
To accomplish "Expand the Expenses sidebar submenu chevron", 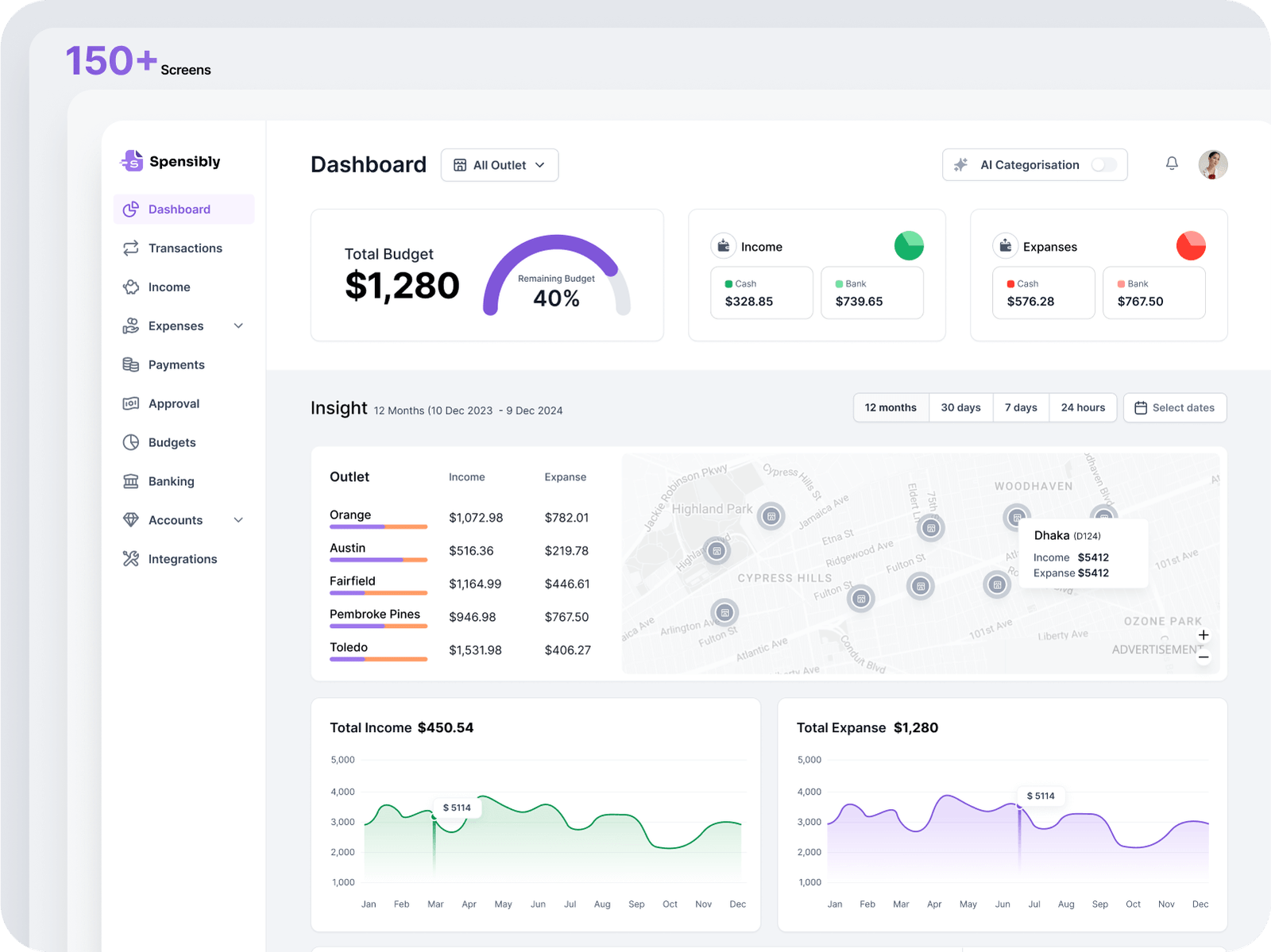I will point(238,326).
